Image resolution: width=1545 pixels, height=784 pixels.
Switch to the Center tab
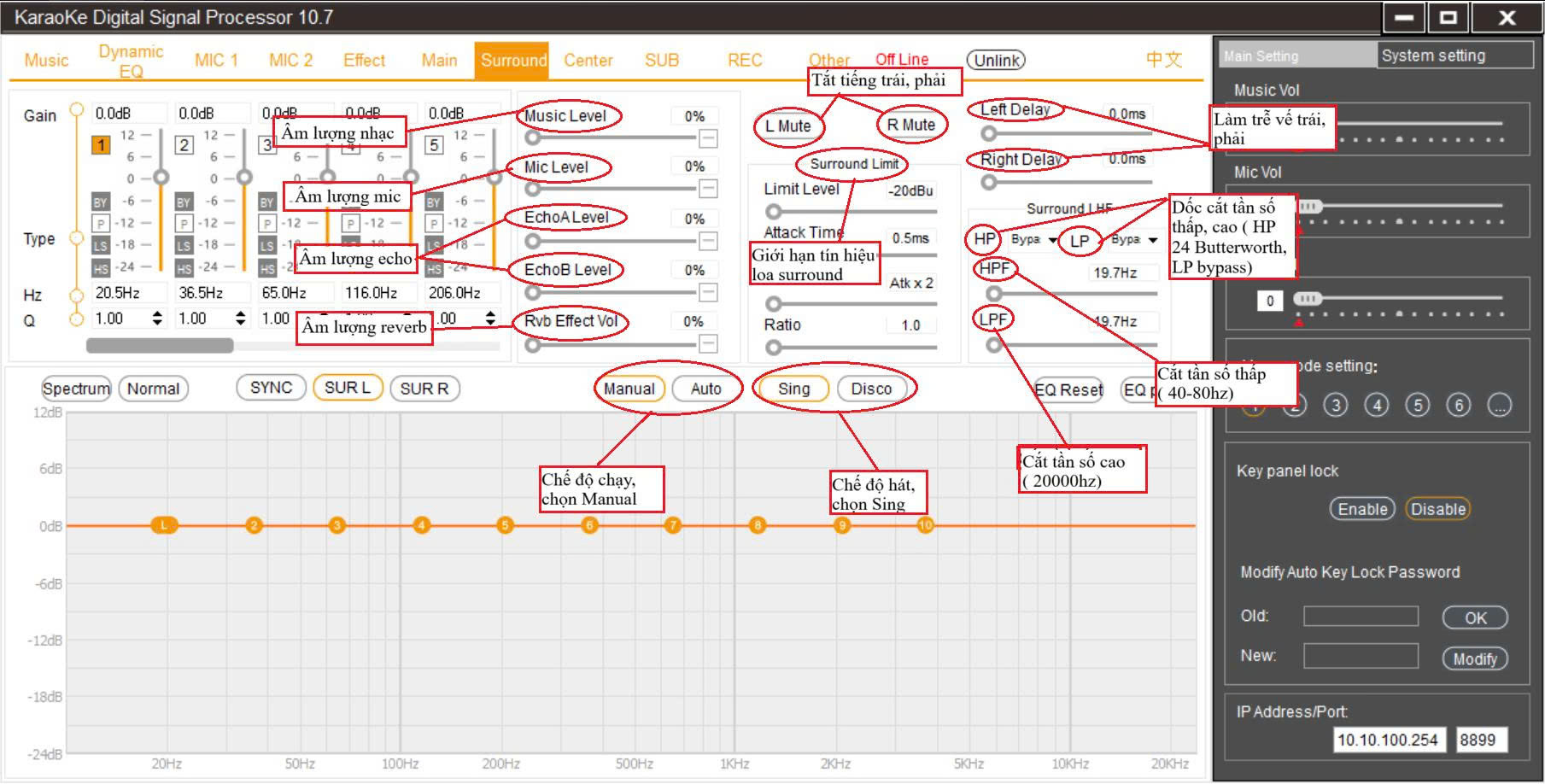tap(588, 61)
